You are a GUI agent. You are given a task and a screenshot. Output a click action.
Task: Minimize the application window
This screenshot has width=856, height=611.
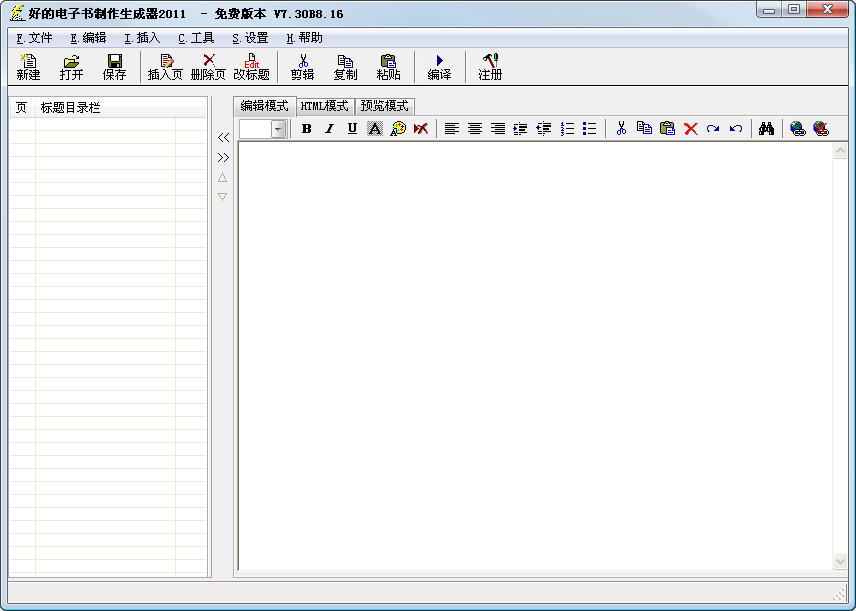pyautogui.click(x=769, y=9)
